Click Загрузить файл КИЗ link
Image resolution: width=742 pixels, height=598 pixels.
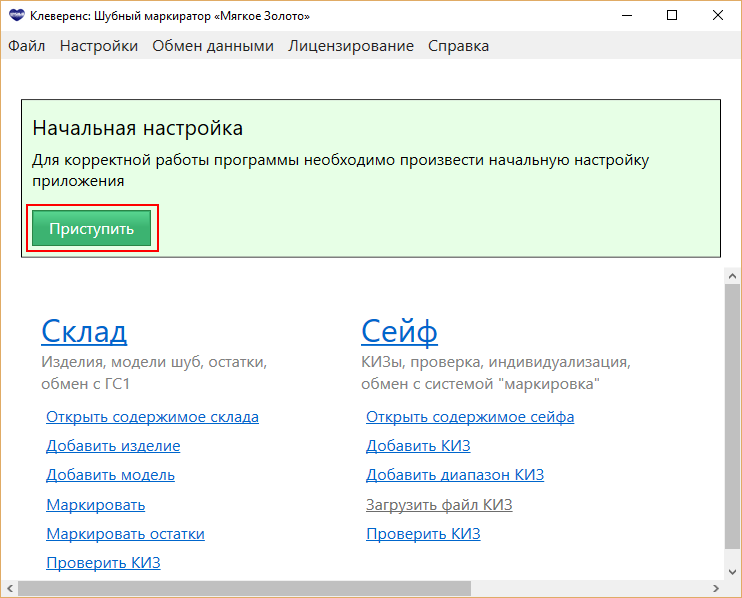coord(439,505)
